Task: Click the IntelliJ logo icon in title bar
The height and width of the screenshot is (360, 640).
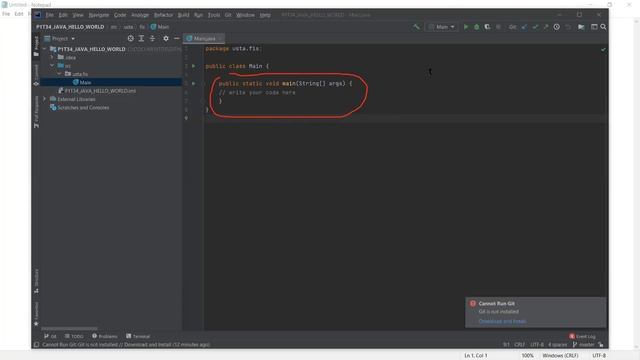Action: [38, 15]
